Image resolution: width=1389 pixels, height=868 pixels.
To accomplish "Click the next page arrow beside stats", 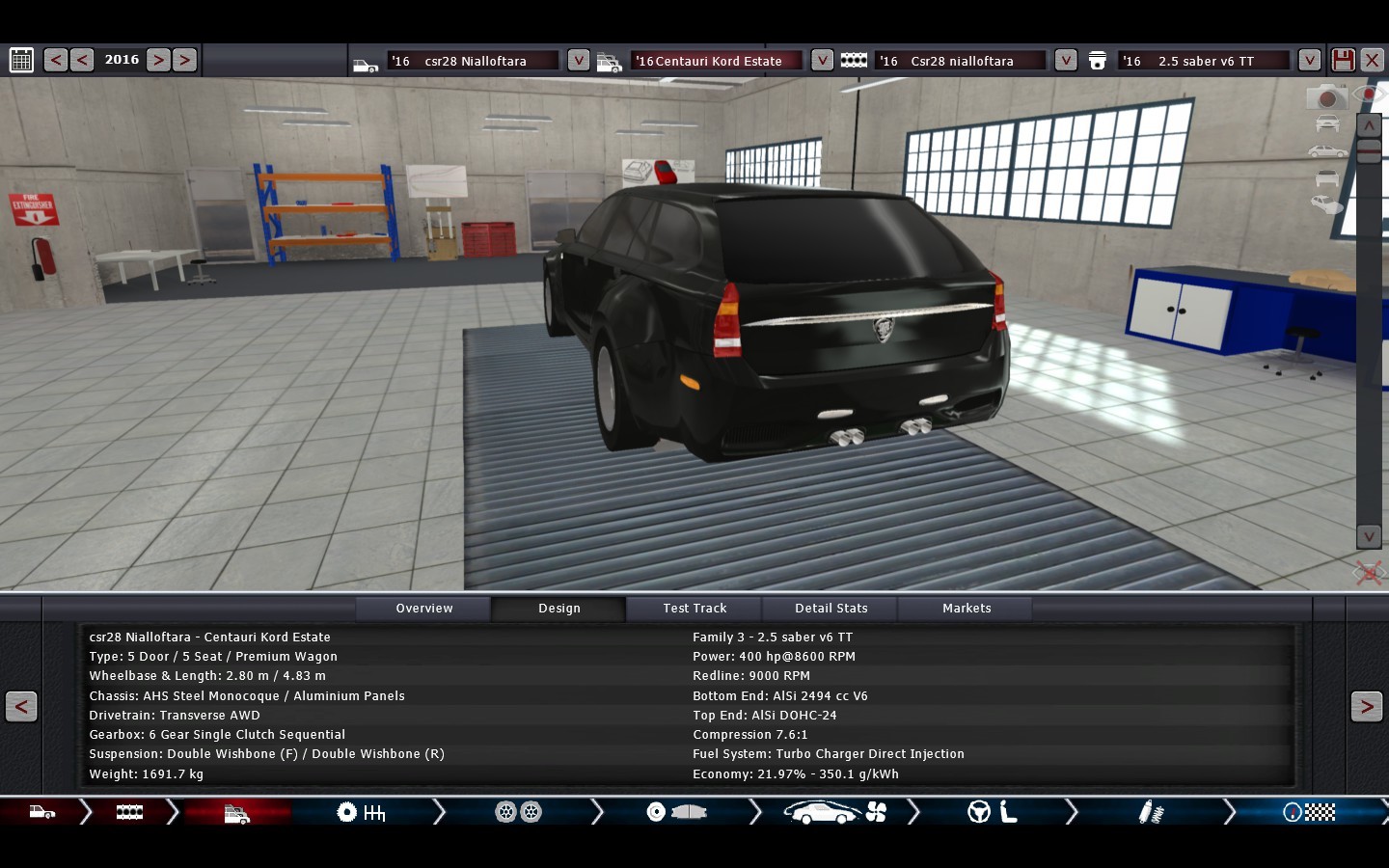I will click(x=1366, y=707).
